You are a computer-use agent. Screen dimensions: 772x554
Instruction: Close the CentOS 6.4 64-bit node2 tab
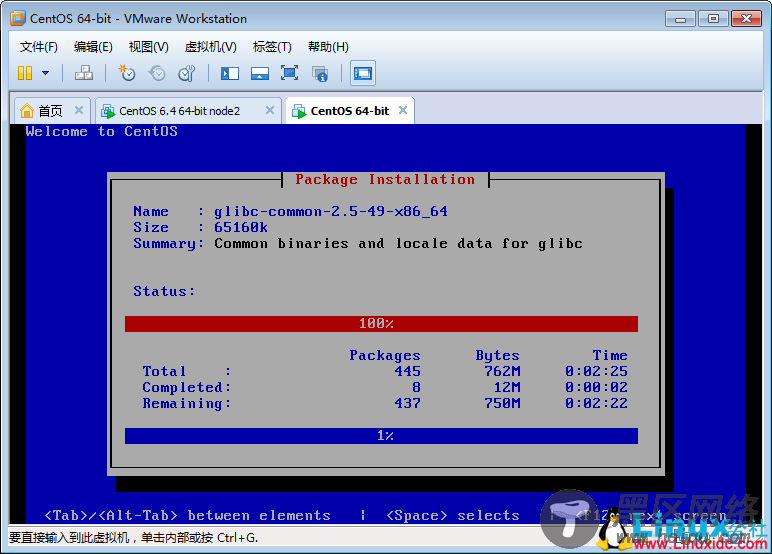pos(270,110)
